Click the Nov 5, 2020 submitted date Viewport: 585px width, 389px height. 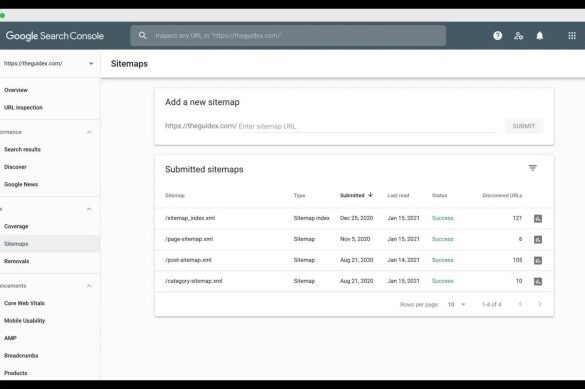(355, 239)
